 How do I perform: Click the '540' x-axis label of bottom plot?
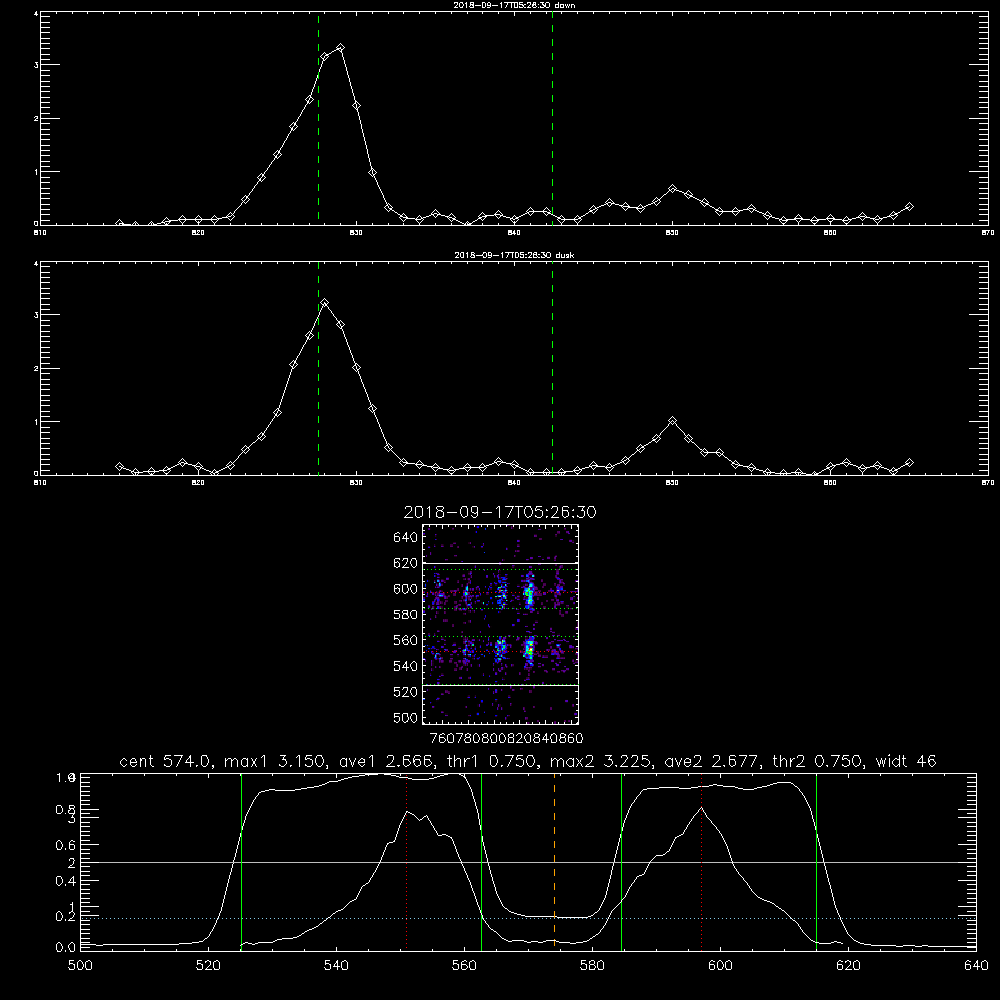click(336, 966)
